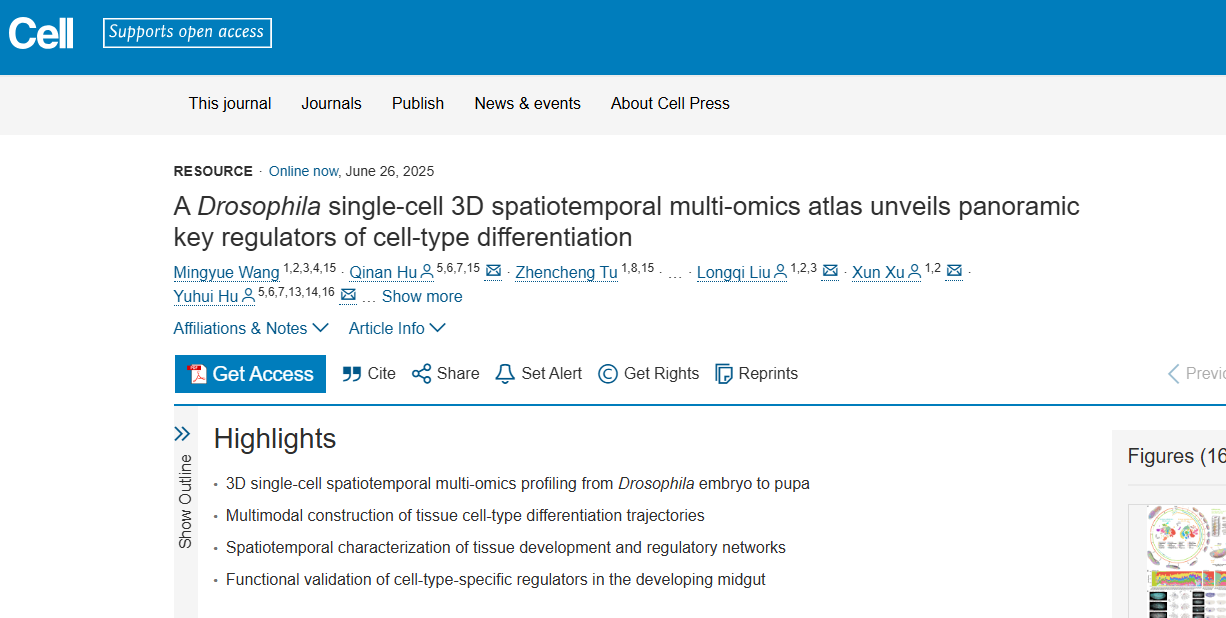Open the graphical abstract figure thumbnail

1186,562
